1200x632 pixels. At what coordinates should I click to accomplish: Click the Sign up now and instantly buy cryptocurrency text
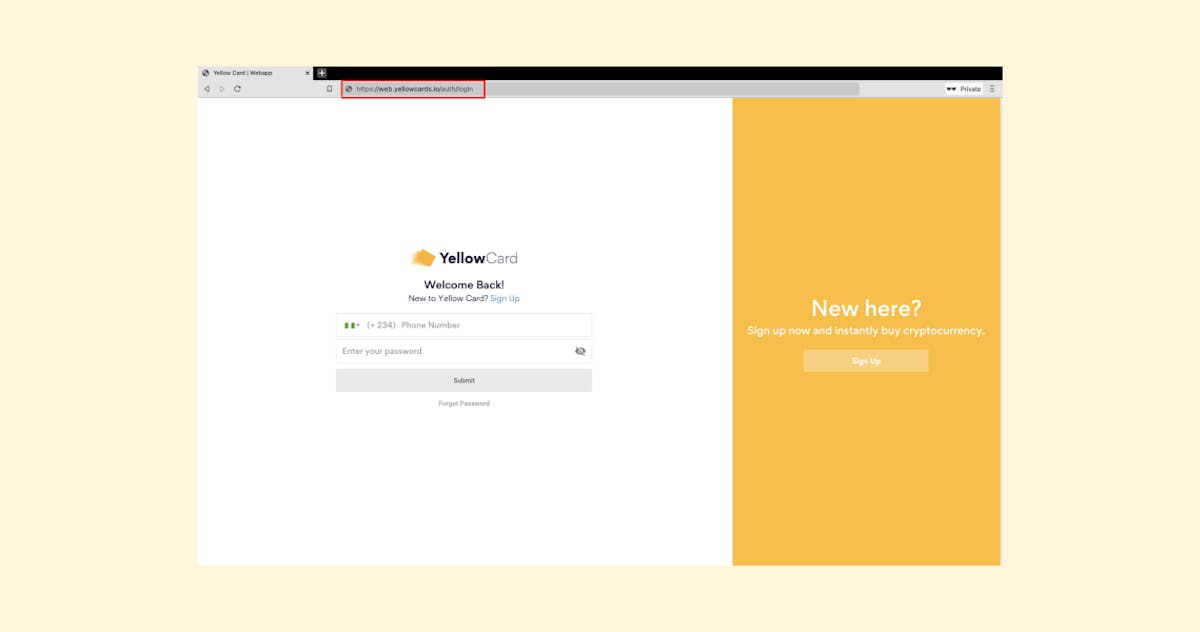coord(866,331)
